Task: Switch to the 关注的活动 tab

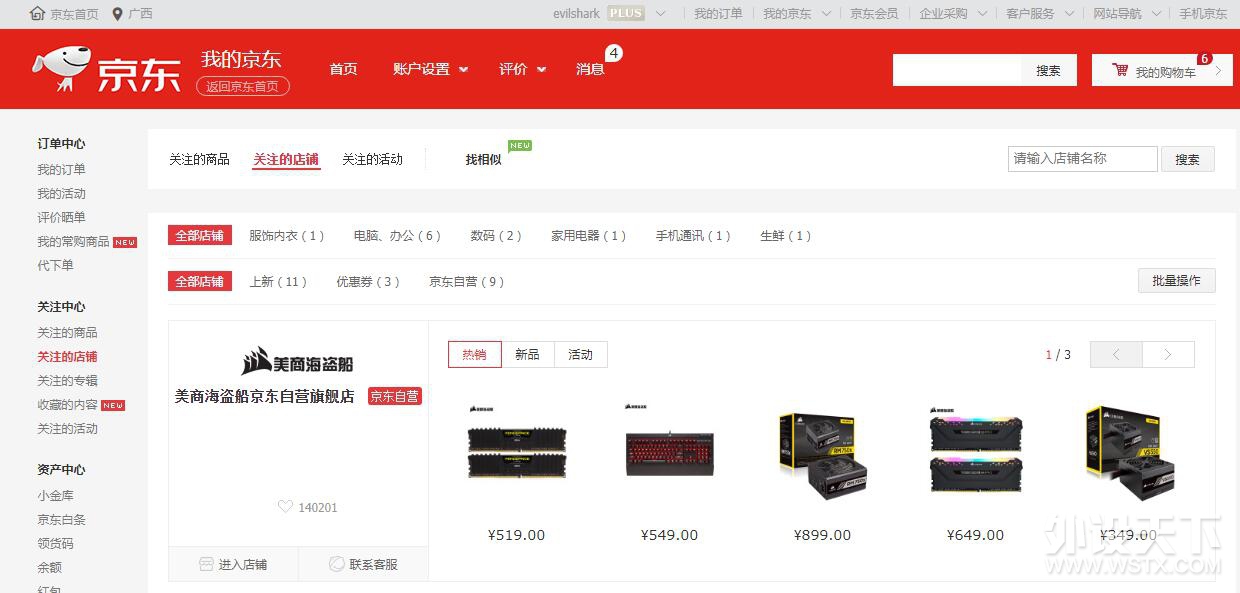Action: point(372,159)
